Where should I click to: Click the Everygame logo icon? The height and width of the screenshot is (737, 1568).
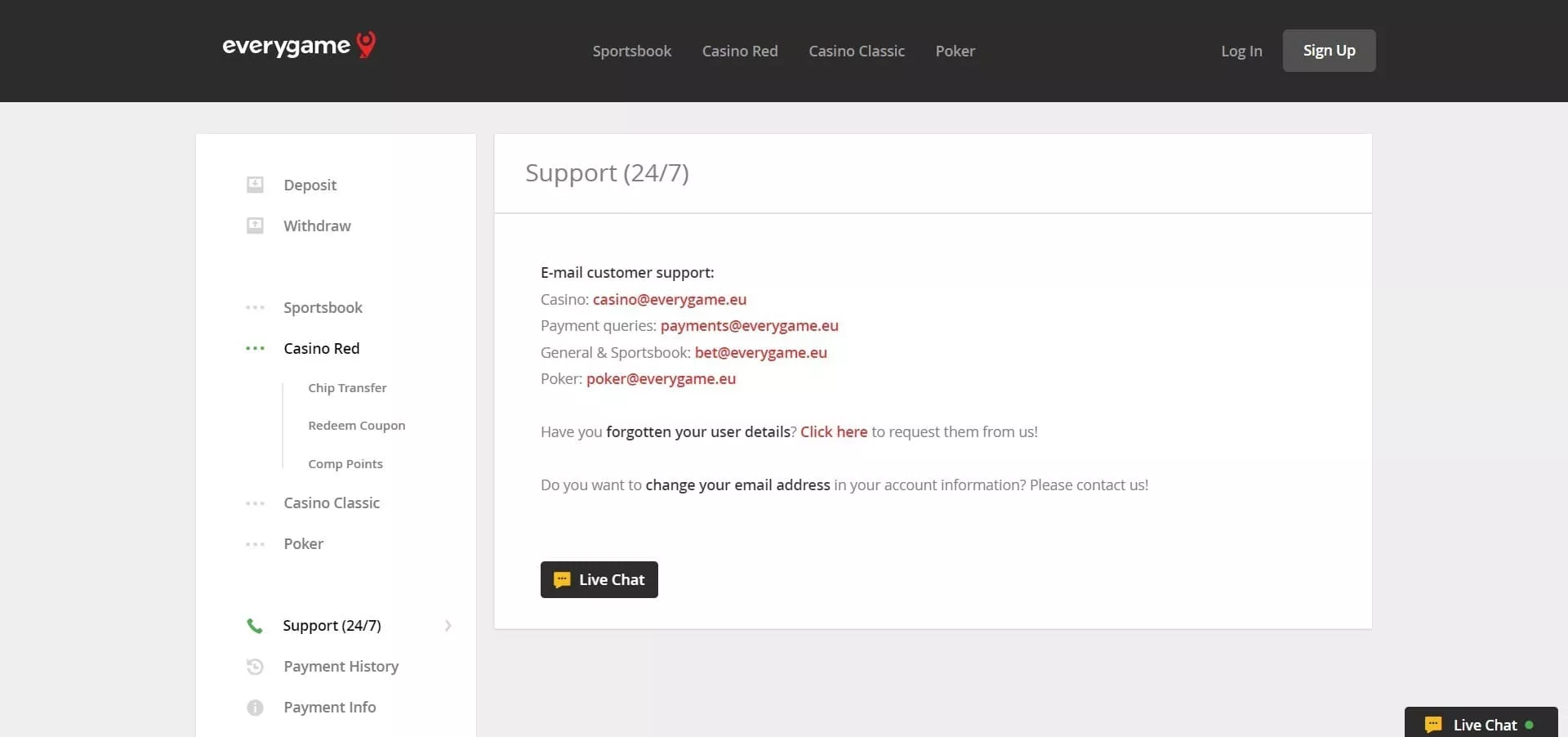367,44
